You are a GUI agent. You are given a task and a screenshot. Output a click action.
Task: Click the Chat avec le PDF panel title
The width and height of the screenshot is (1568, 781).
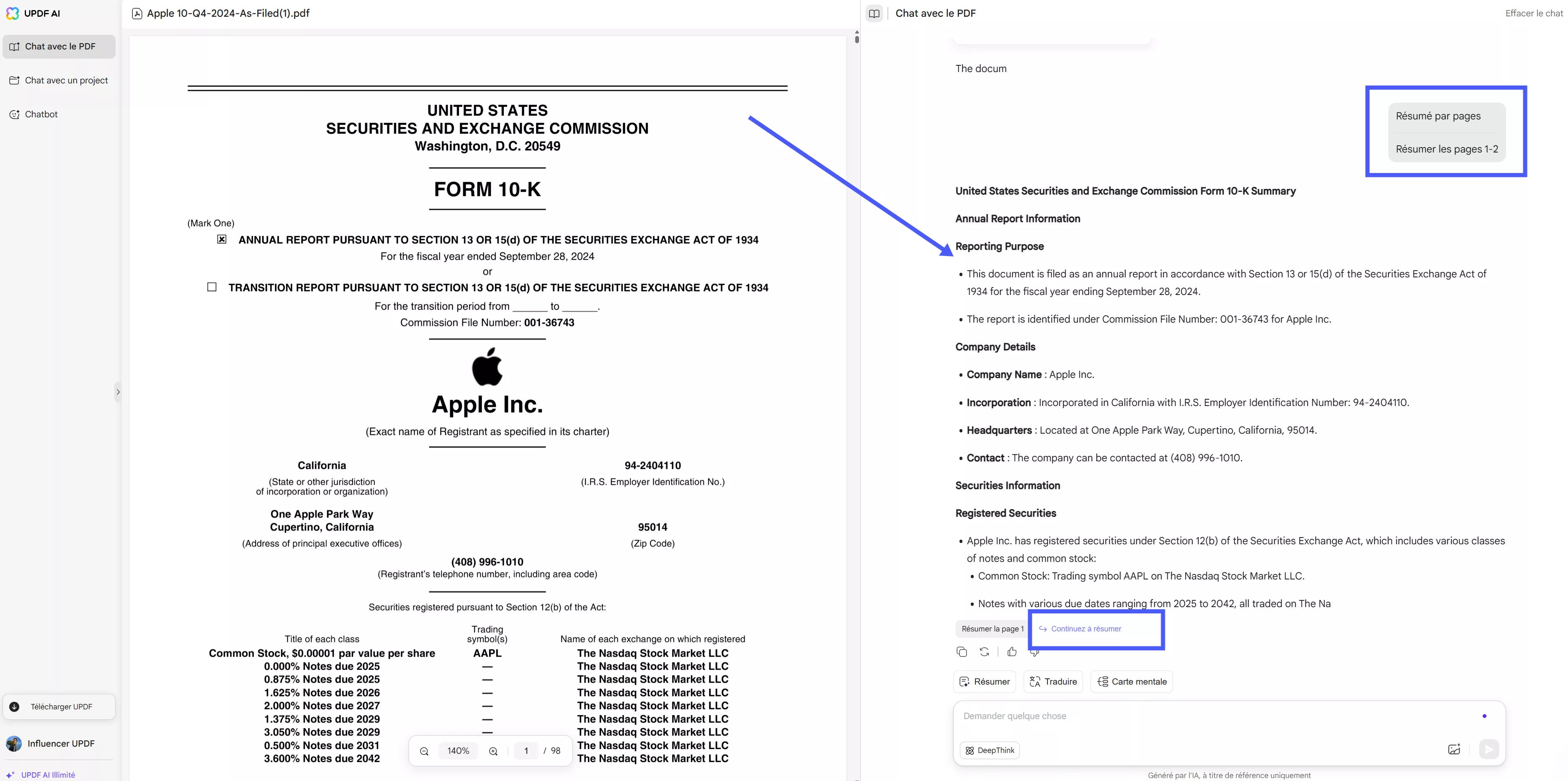click(935, 13)
